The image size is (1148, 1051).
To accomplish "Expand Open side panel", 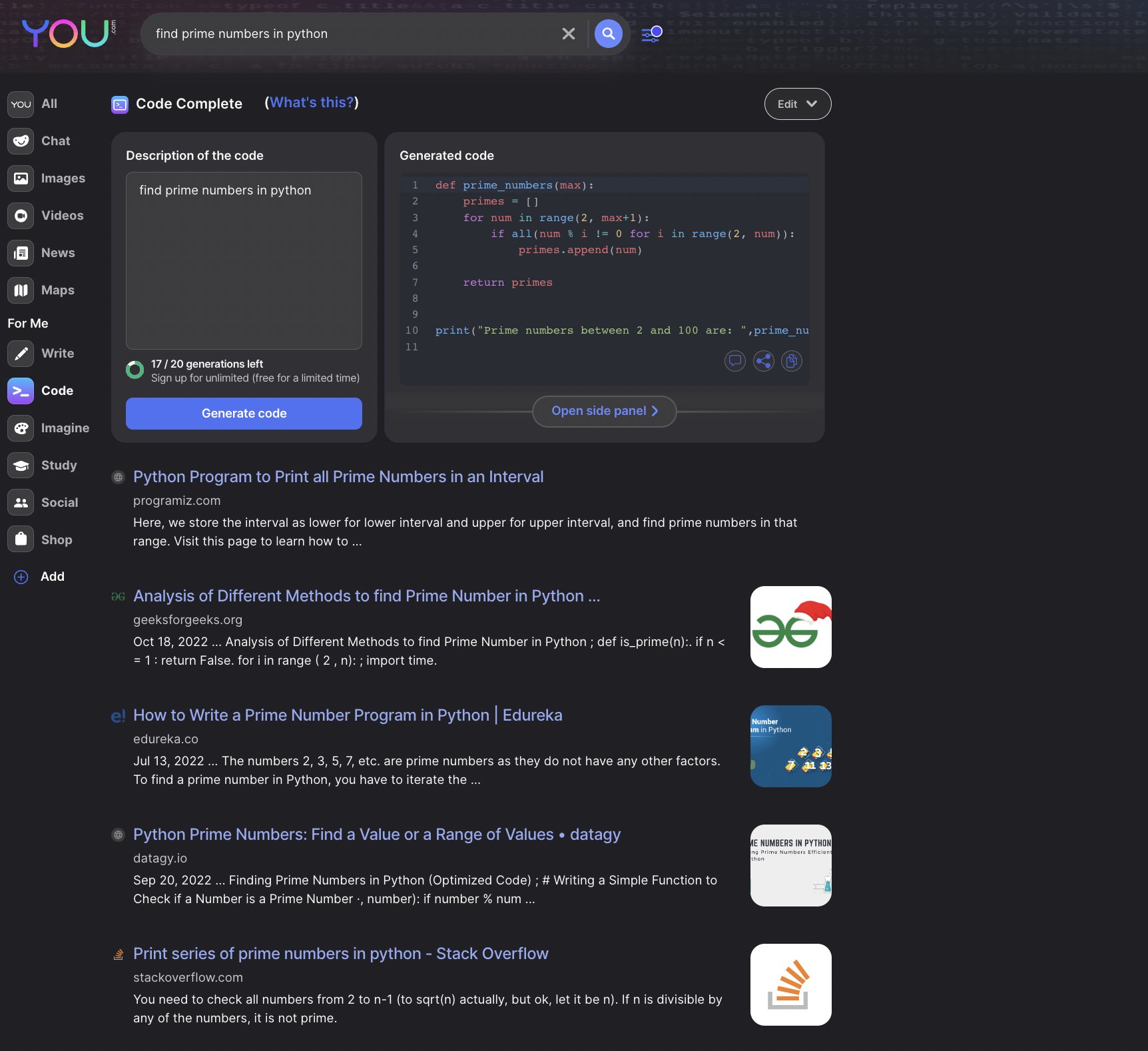I will (605, 411).
